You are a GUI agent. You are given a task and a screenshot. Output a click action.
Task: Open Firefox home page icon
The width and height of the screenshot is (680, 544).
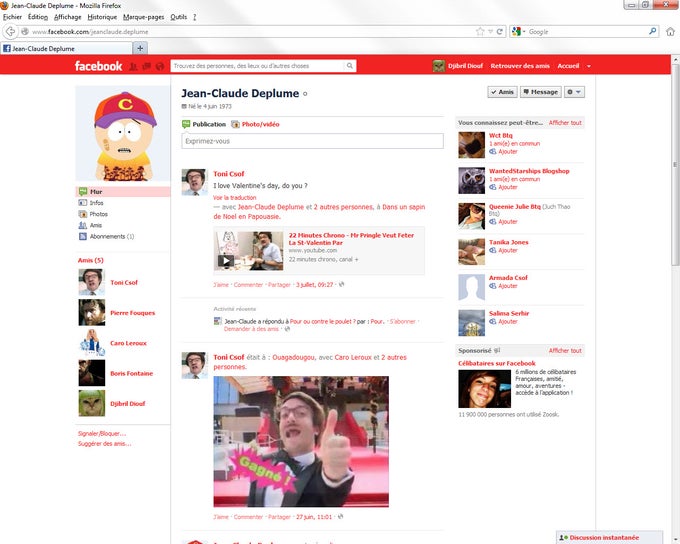point(670,31)
